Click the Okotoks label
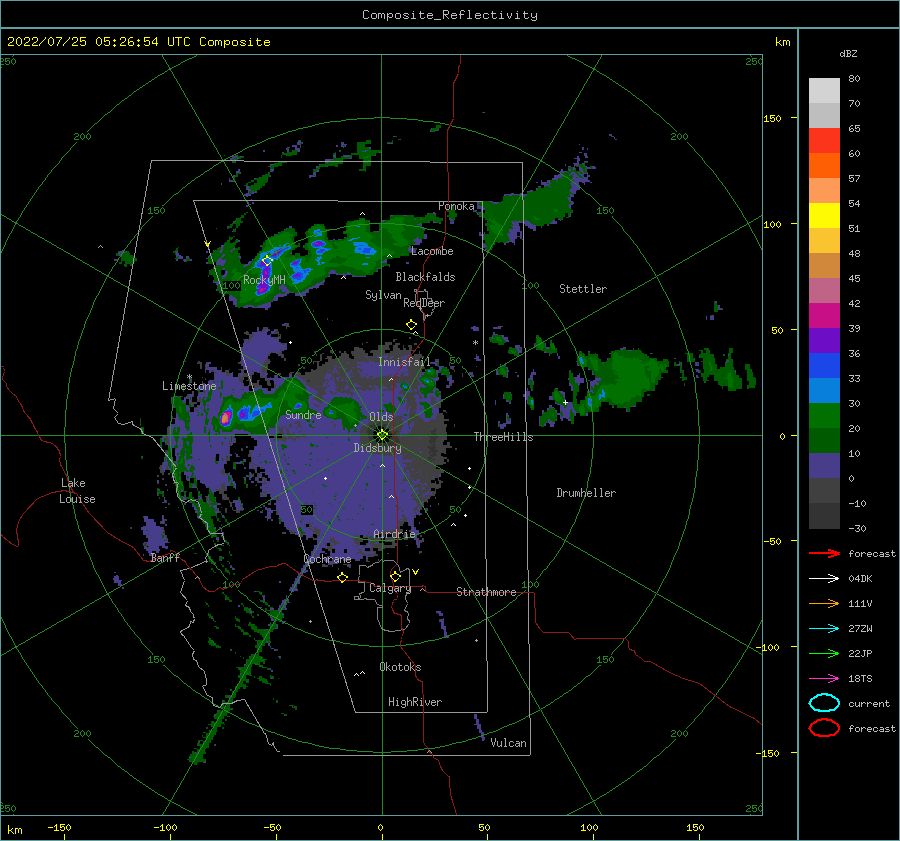Viewport: 900px width, 841px height. pyautogui.click(x=400, y=667)
